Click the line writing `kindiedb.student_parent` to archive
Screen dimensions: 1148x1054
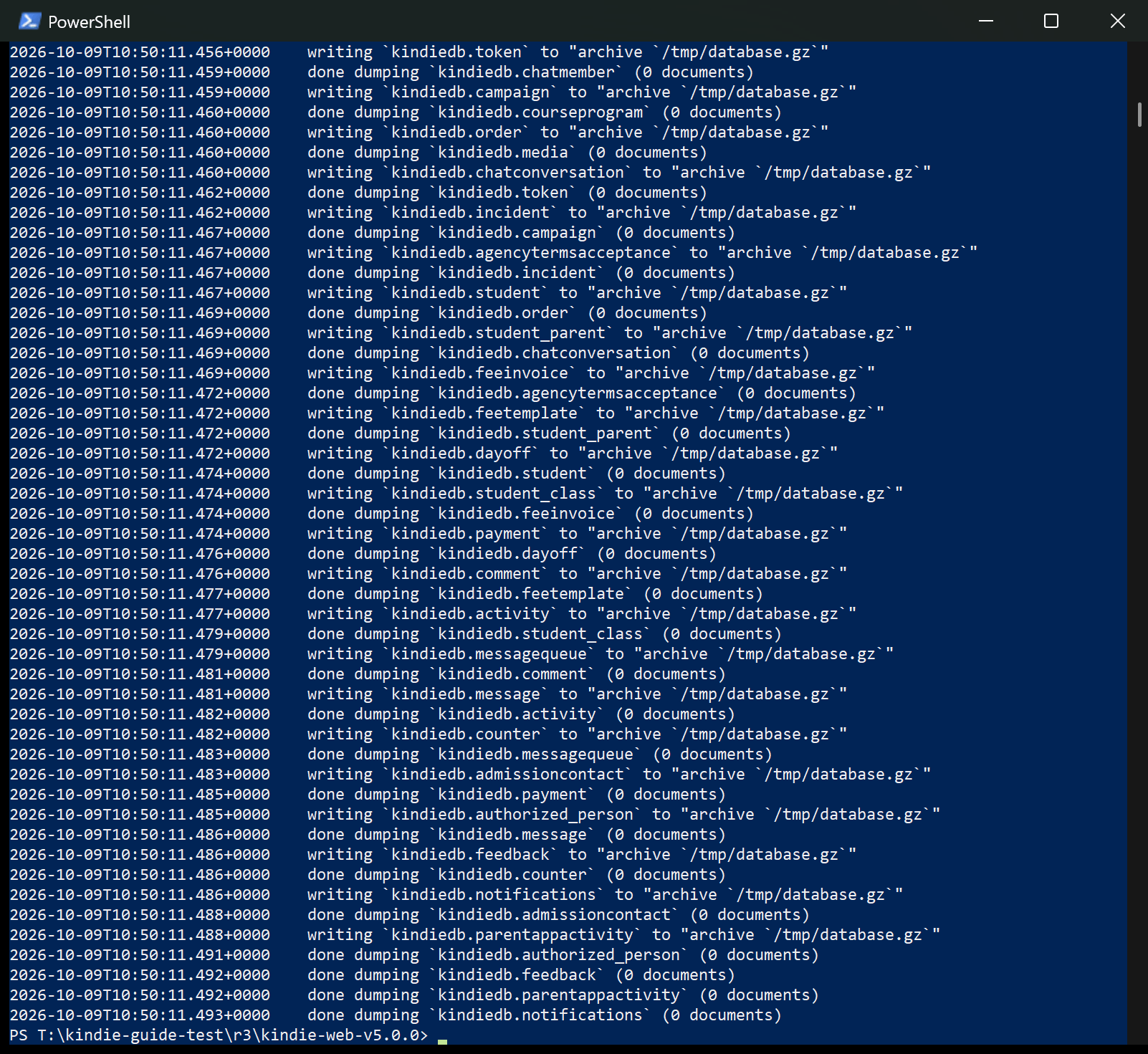[x=461, y=333]
